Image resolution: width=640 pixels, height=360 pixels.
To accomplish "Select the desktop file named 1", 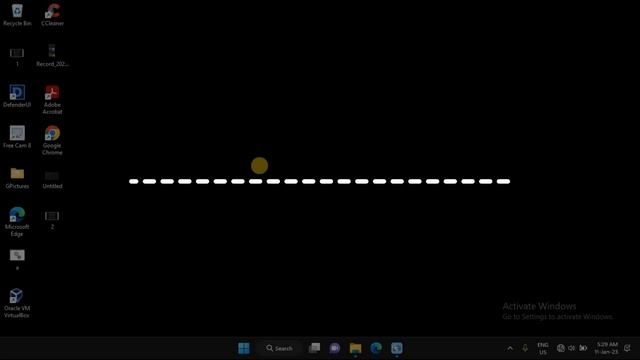I will click(x=17, y=57).
